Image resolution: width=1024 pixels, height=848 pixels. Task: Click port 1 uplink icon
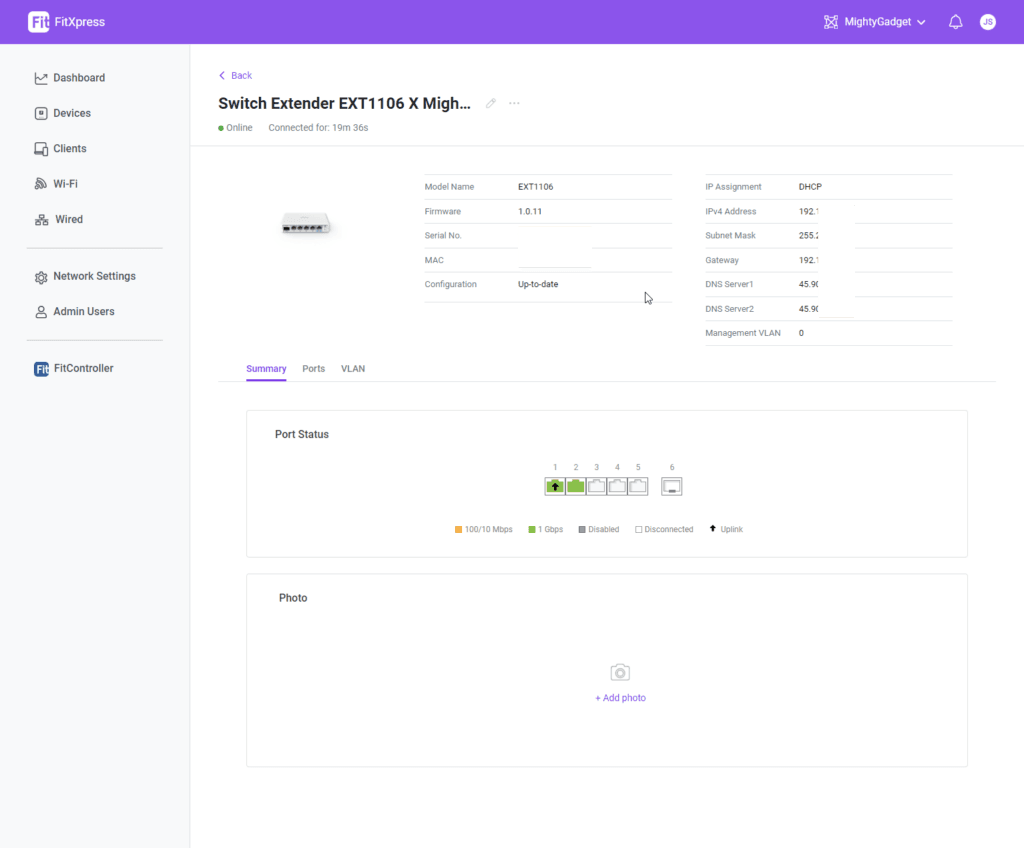tap(555, 486)
